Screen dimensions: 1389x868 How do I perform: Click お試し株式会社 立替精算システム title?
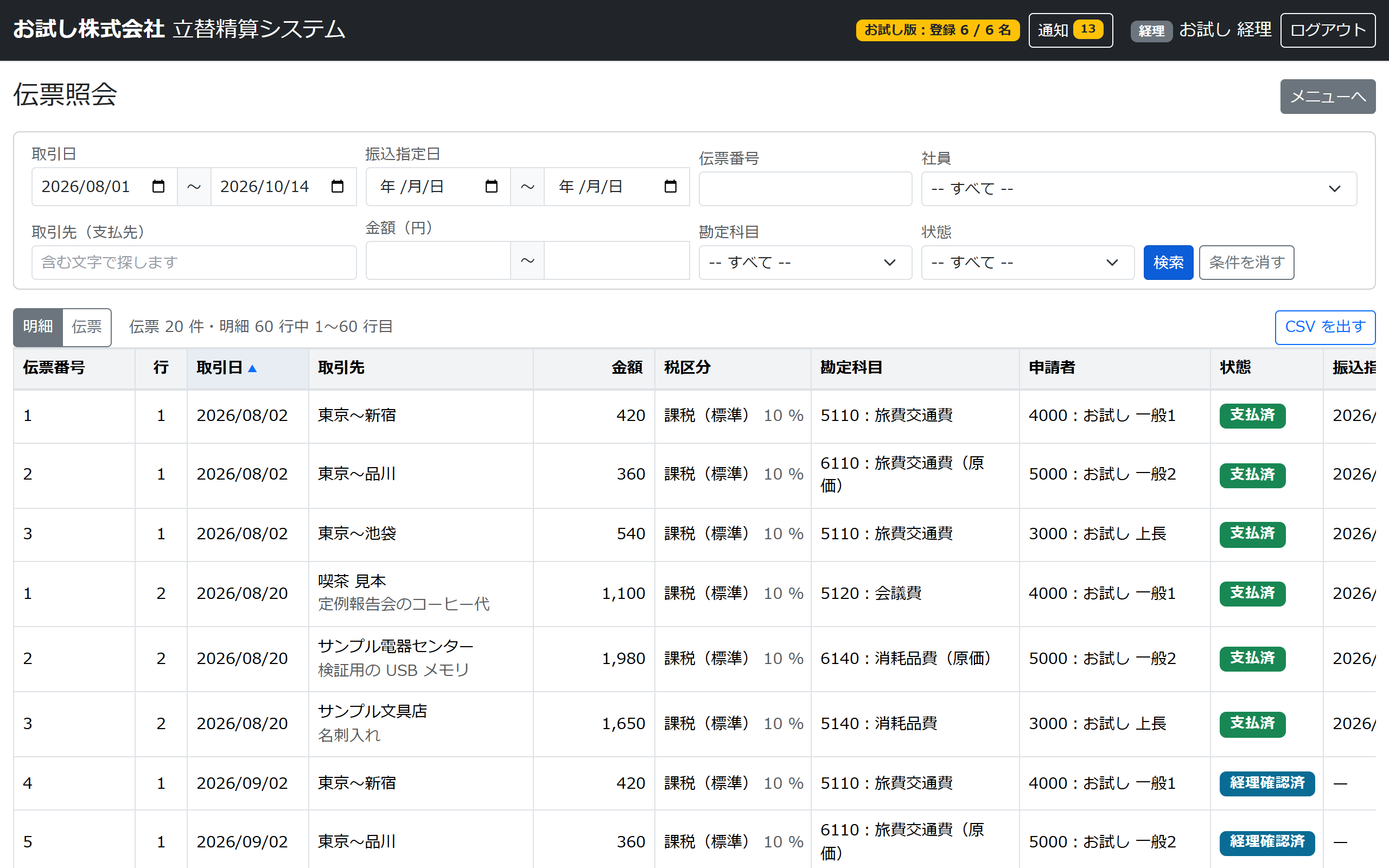(x=179, y=29)
